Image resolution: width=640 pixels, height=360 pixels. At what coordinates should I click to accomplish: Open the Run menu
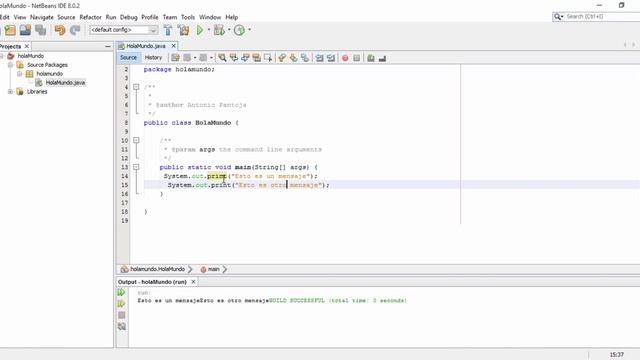click(x=111, y=17)
